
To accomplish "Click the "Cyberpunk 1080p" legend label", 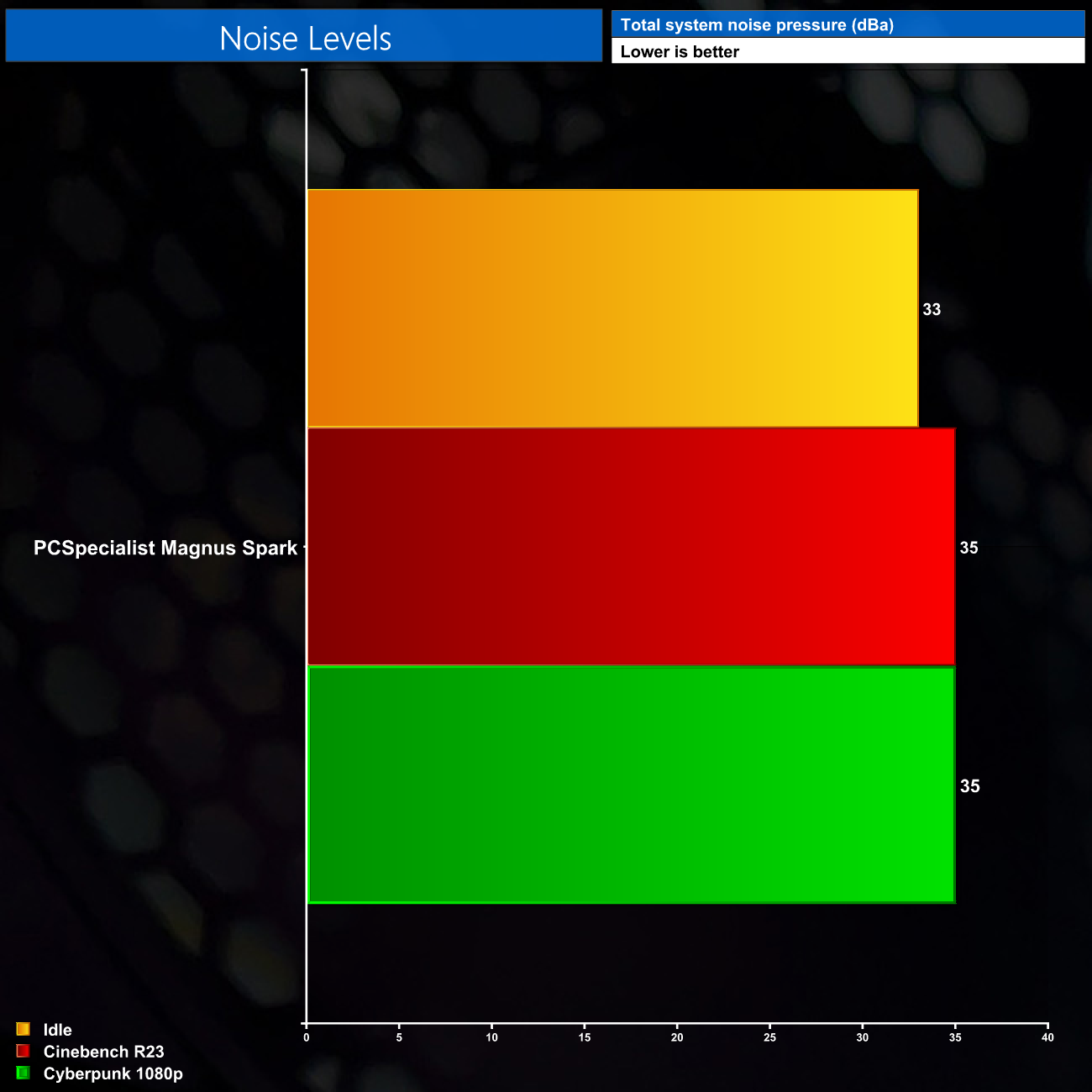I will (113, 1074).
